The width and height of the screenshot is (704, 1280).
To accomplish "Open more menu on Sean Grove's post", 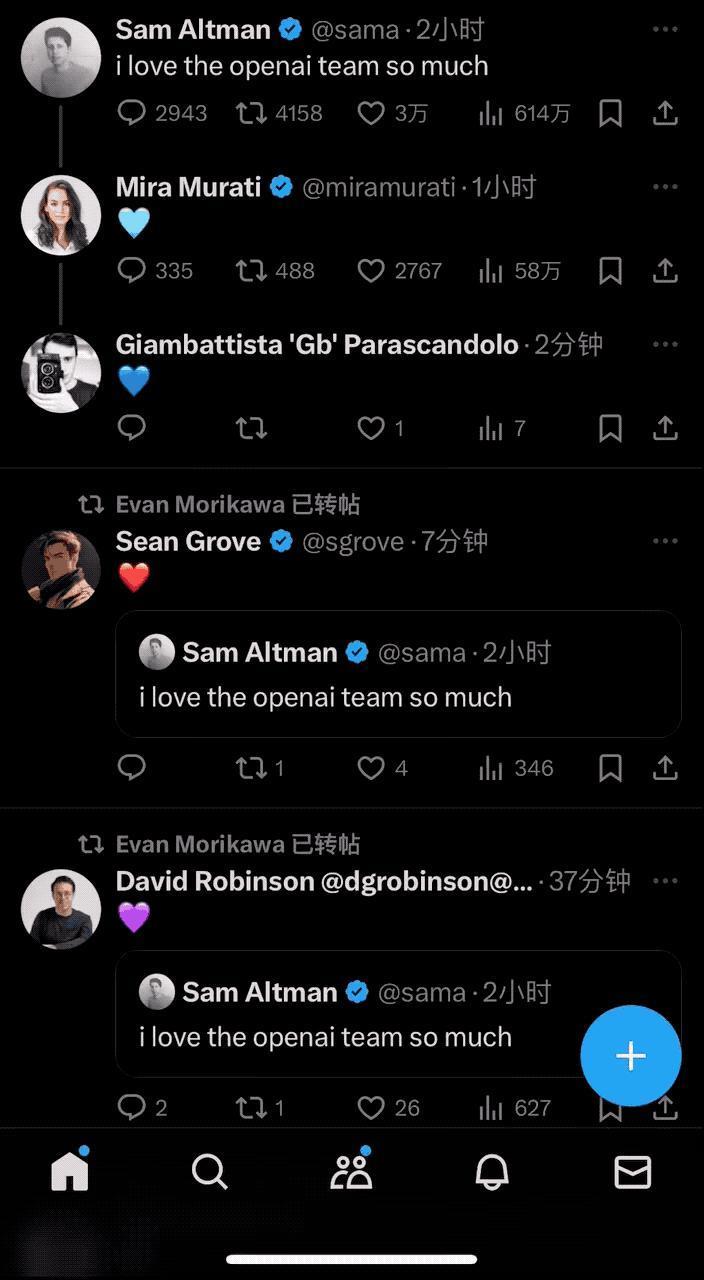I will [665, 541].
